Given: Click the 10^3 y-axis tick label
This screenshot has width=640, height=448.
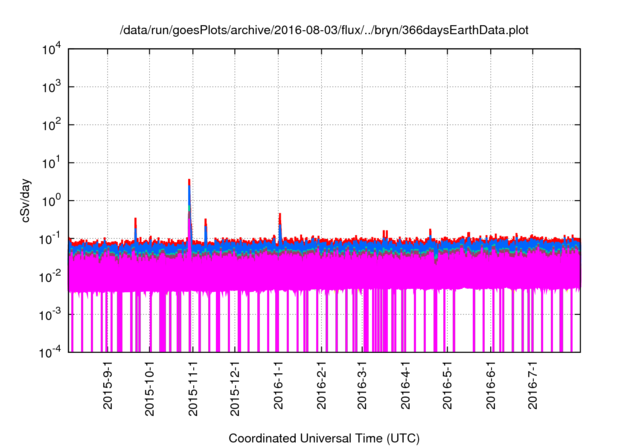Looking at the screenshot, I should pyautogui.click(x=52, y=87).
